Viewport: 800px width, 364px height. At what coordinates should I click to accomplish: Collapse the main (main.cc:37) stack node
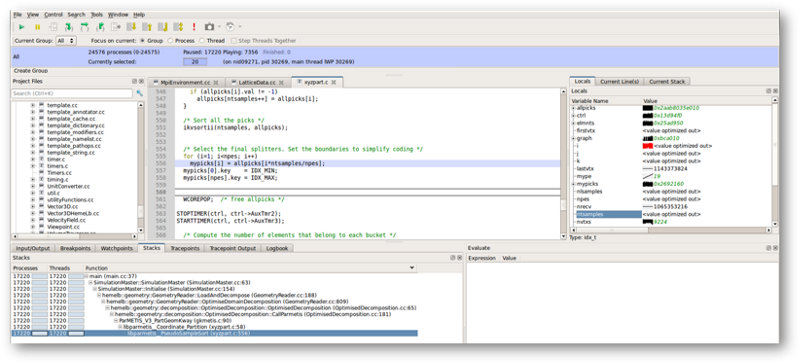pyautogui.click(x=87, y=276)
